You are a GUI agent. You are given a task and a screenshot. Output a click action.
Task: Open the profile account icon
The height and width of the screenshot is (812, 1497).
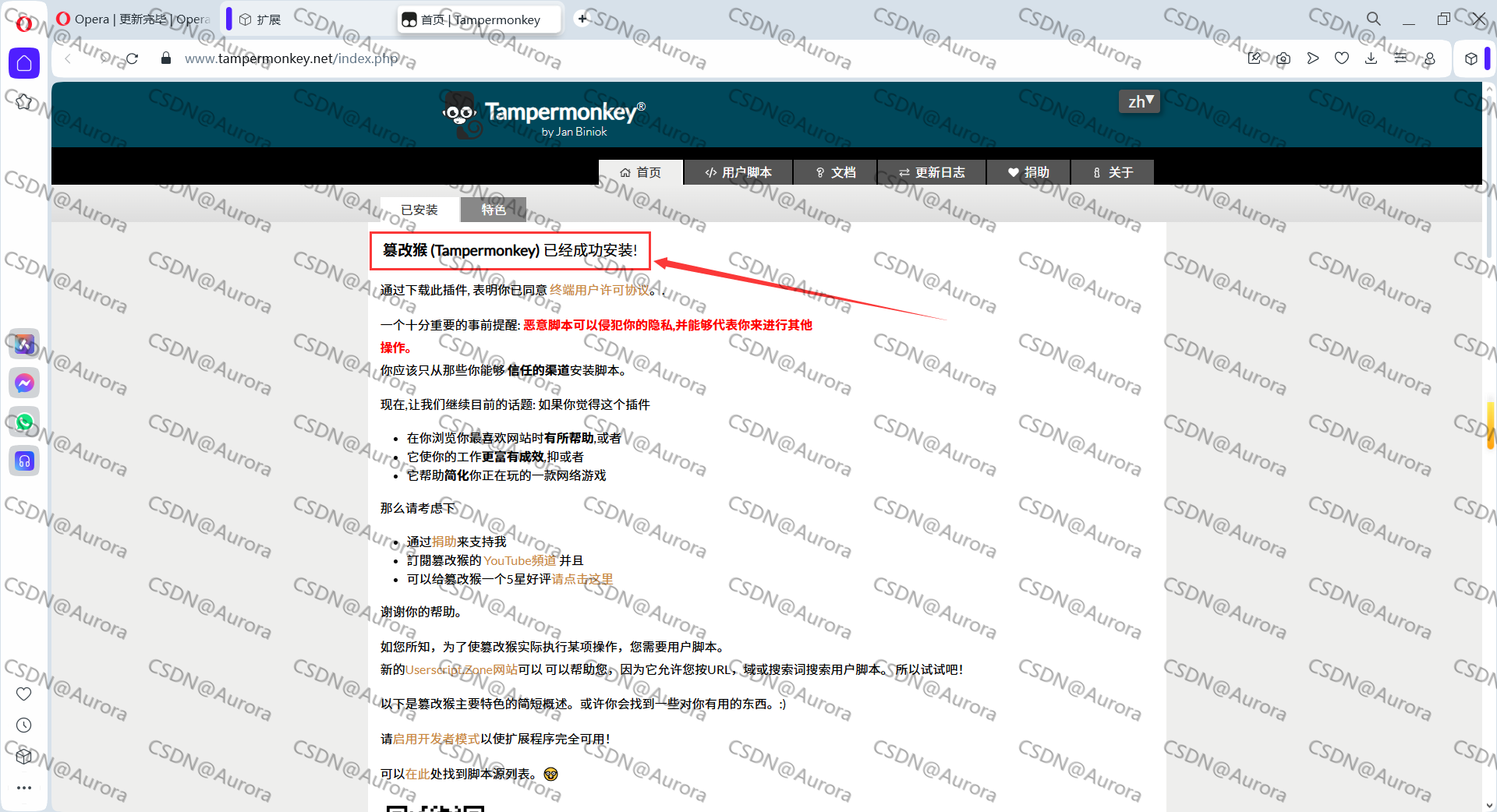tap(1430, 58)
